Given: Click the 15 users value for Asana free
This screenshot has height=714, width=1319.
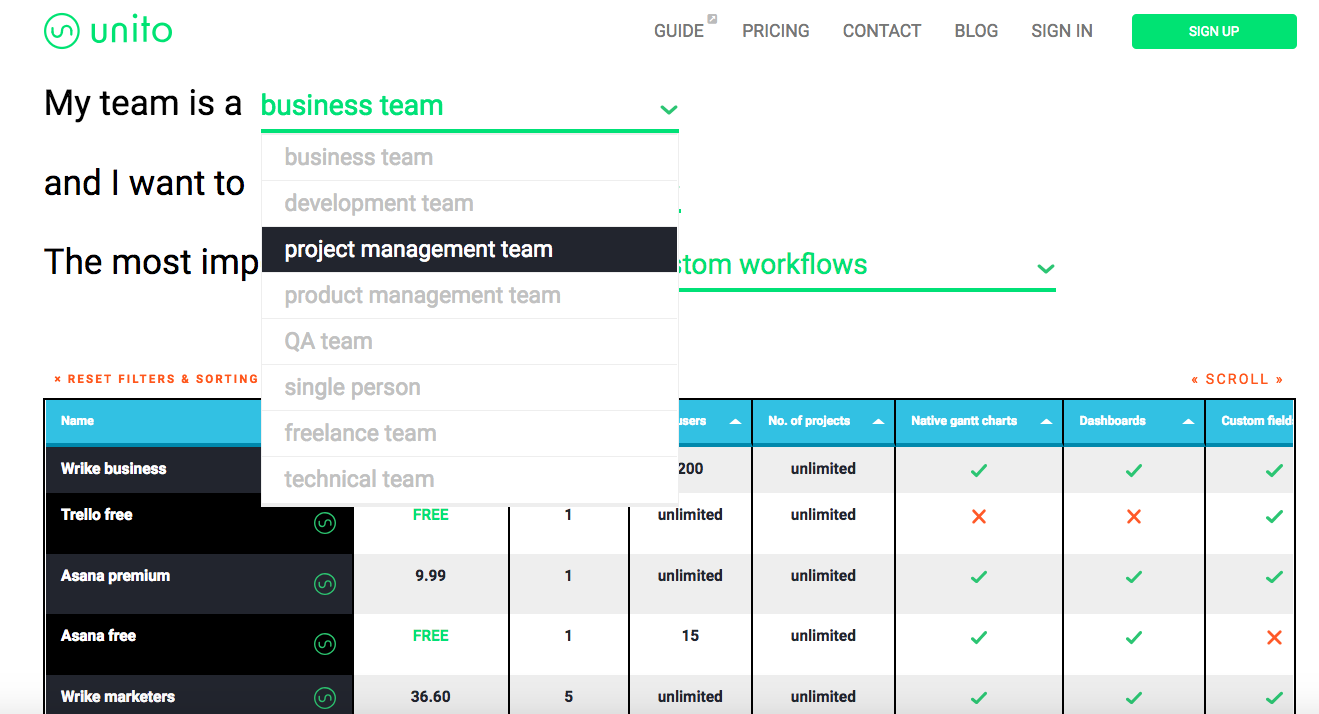Looking at the screenshot, I should click(690, 635).
